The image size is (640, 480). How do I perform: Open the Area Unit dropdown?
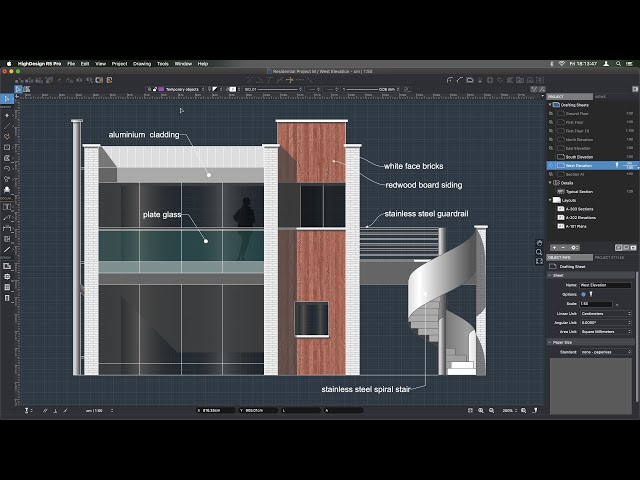coord(606,331)
